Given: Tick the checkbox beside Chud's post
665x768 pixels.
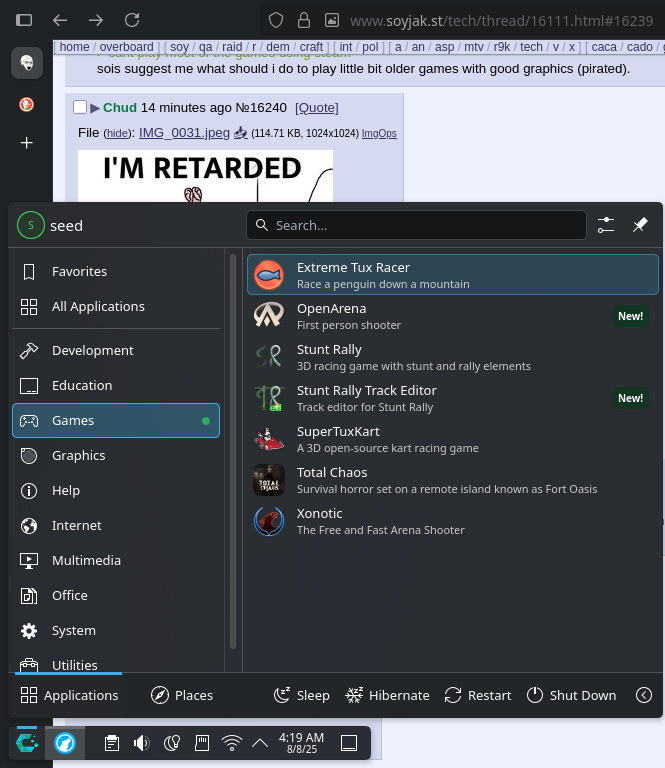Looking at the screenshot, I should pyautogui.click(x=80, y=108).
